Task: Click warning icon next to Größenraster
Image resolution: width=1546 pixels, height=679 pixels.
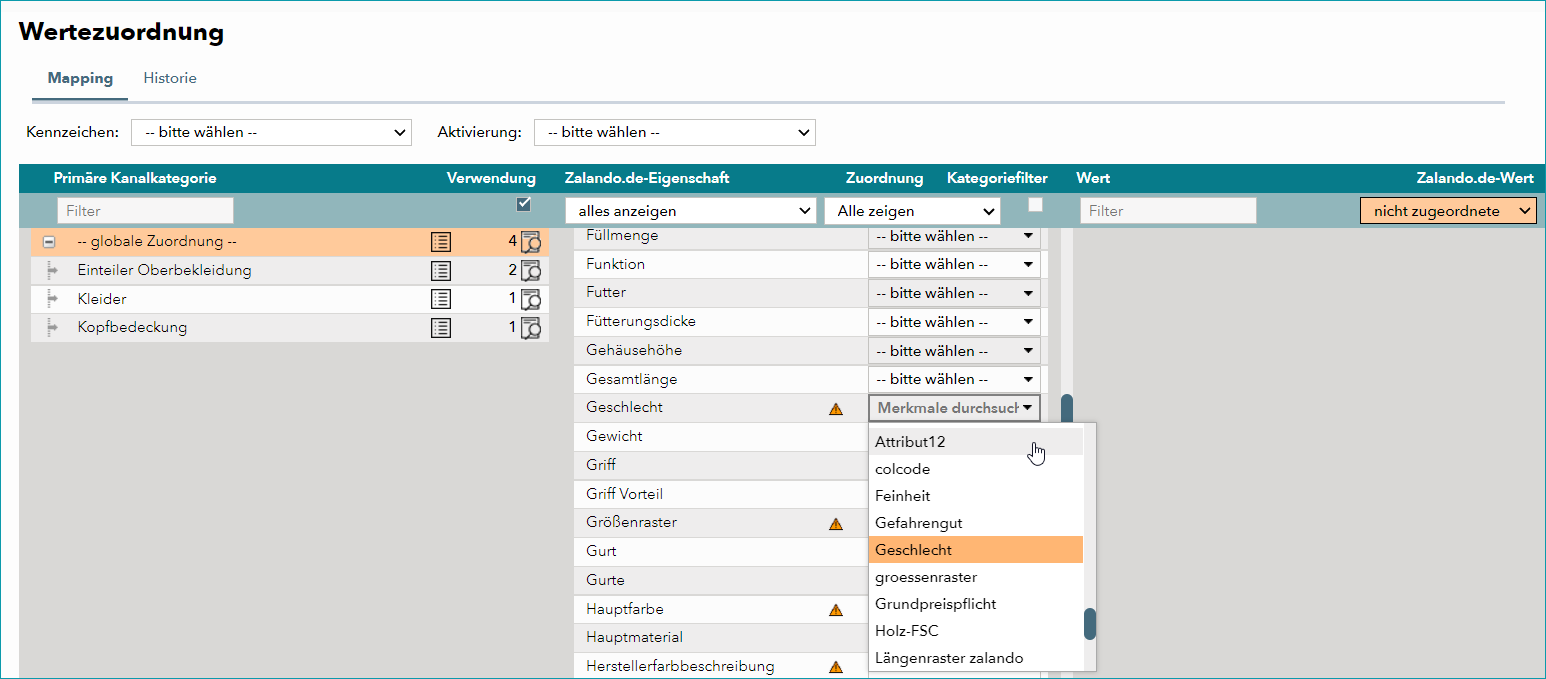Action: pos(836,524)
